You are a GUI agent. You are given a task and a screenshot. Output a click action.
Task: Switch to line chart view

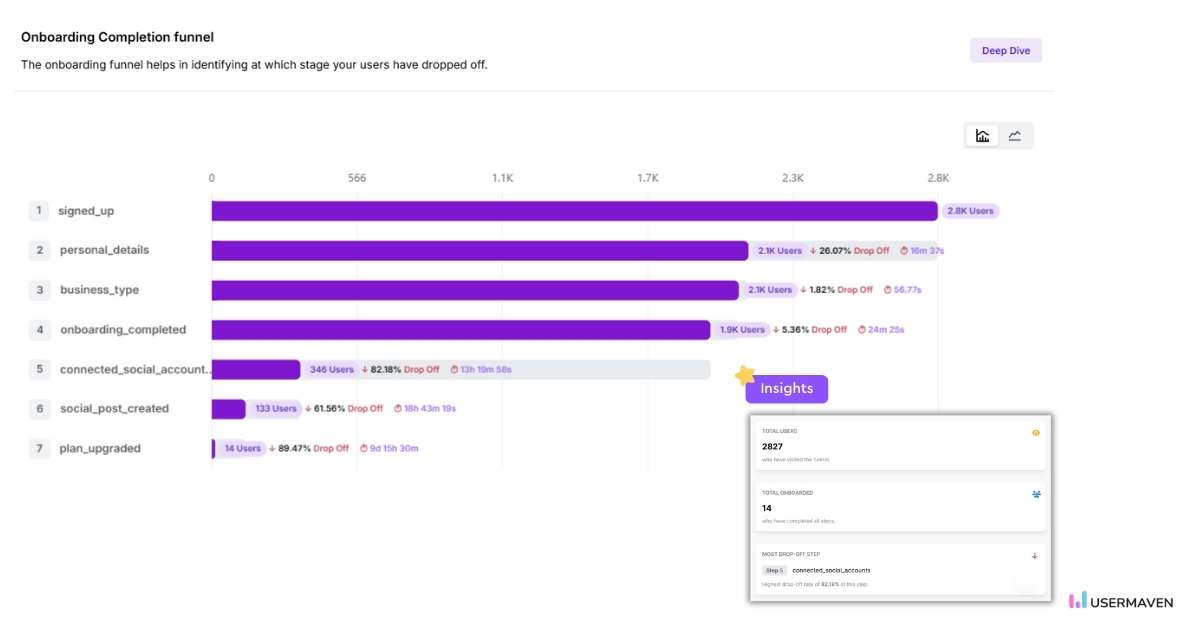click(x=1015, y=136)
